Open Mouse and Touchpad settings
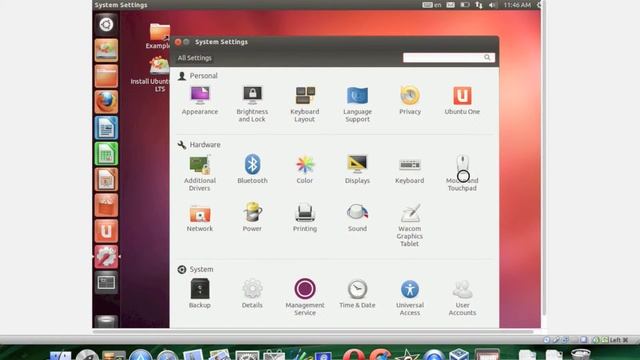Viewport: 640px width, 360px height. [462, 173]
